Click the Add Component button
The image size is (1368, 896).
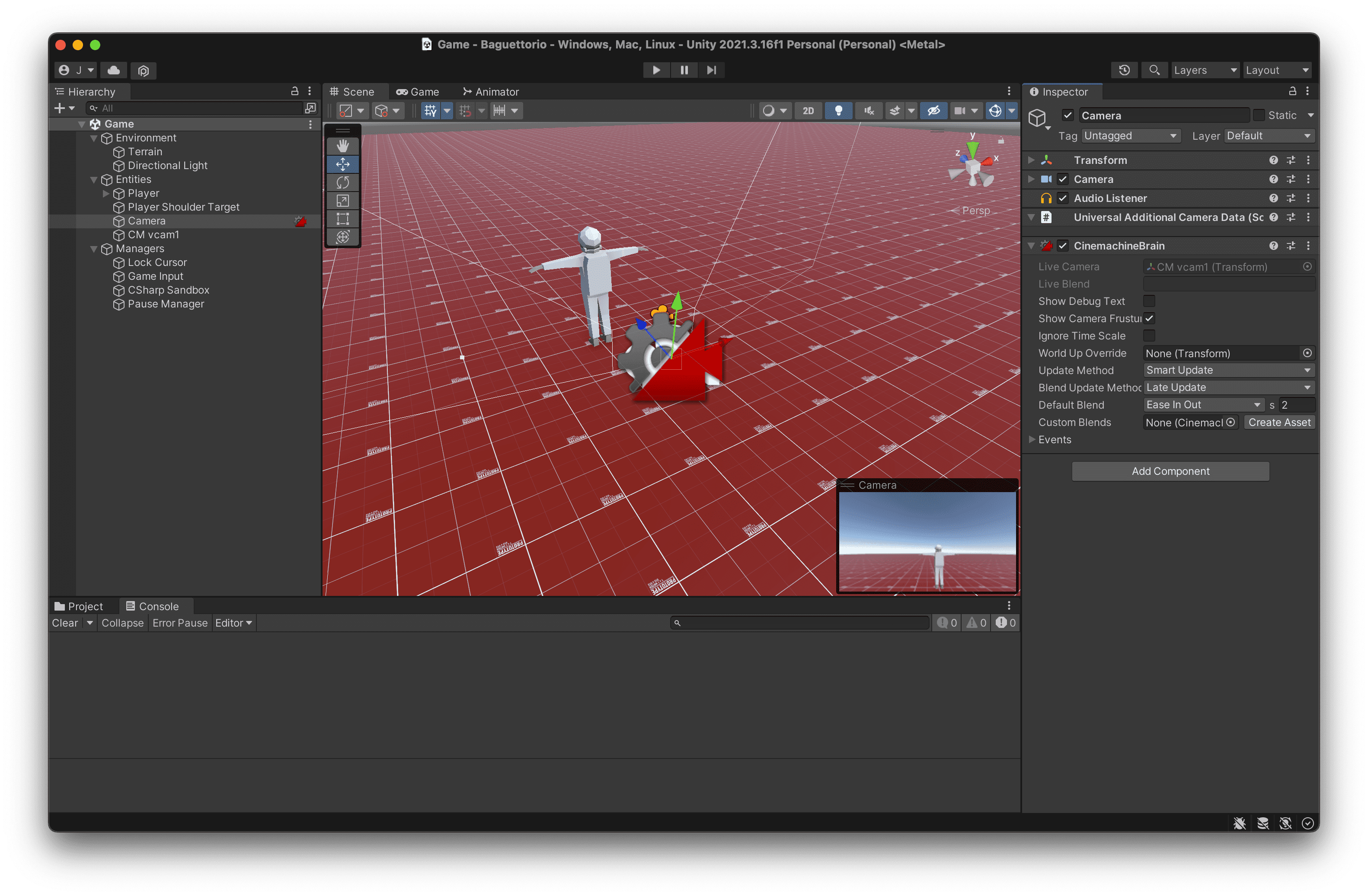click(x=1170, y=471)
